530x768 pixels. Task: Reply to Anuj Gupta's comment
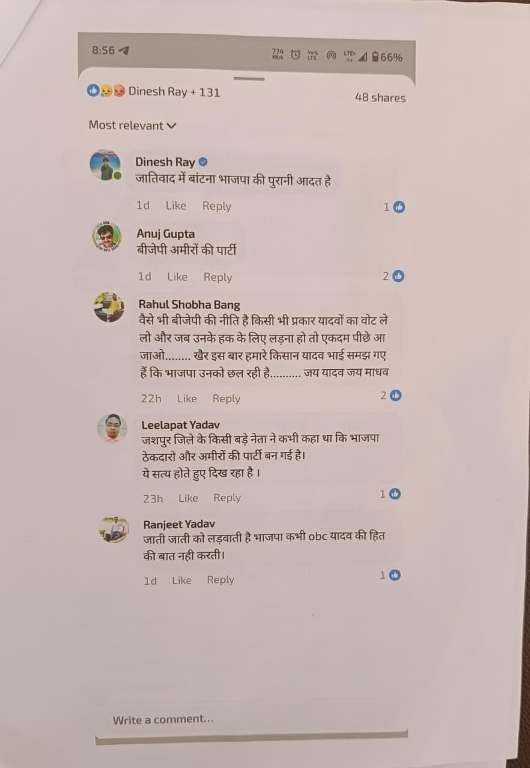click(217, 277)
